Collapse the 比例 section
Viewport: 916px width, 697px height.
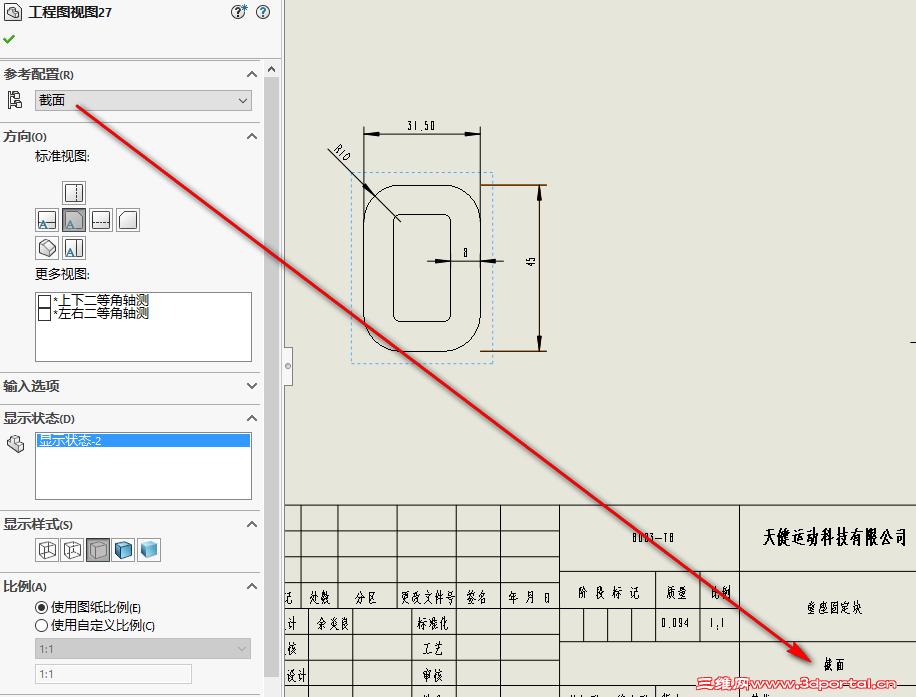tap(252, 586)
